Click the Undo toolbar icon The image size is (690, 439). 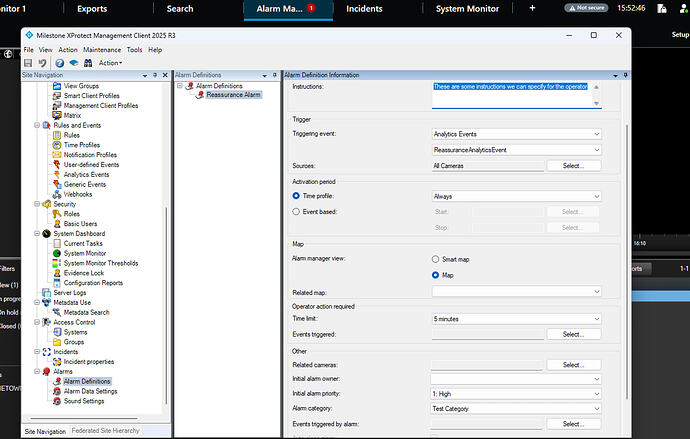pos(42,63)
